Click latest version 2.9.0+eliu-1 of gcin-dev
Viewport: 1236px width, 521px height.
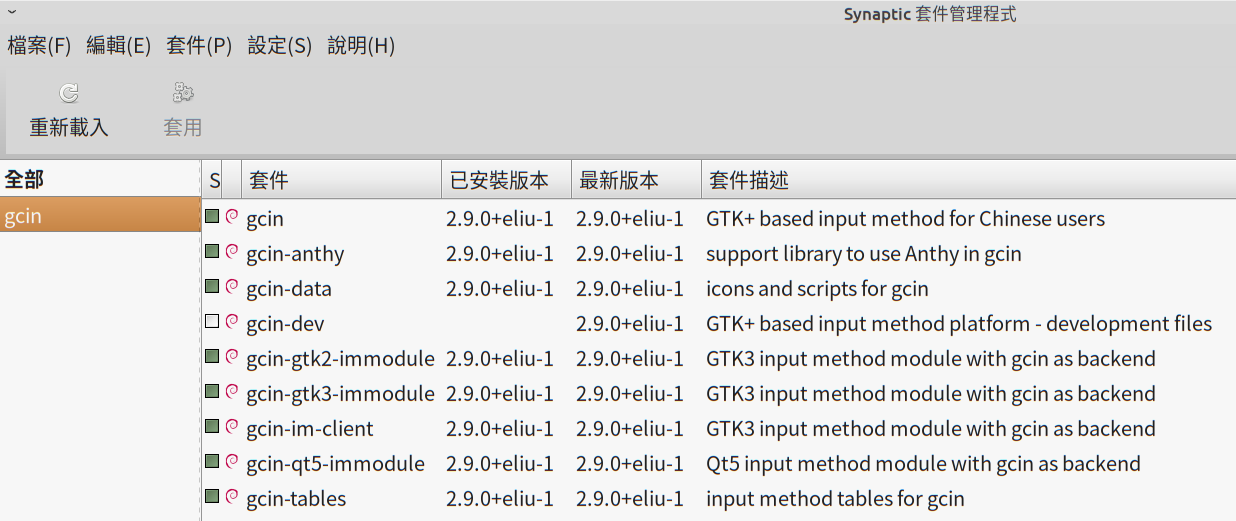coord(630,324)
